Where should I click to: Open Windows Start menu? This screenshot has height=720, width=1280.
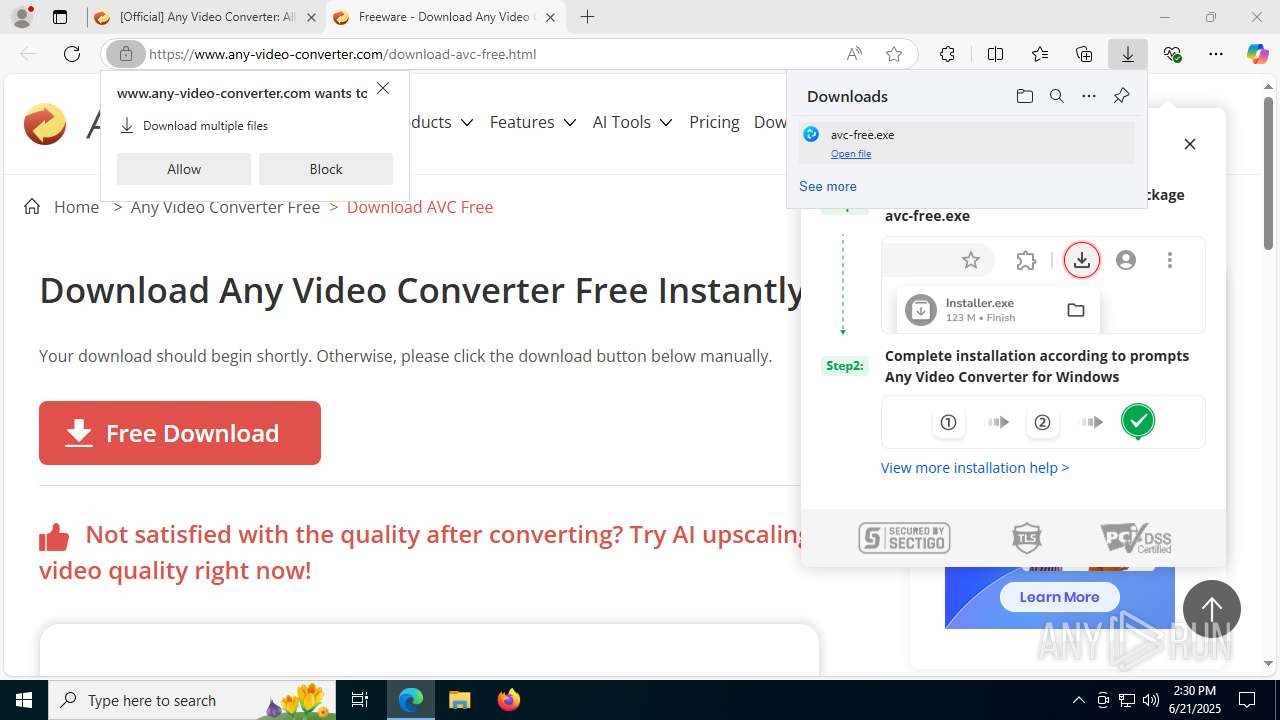pyautogui.click(x=23, y=700)
